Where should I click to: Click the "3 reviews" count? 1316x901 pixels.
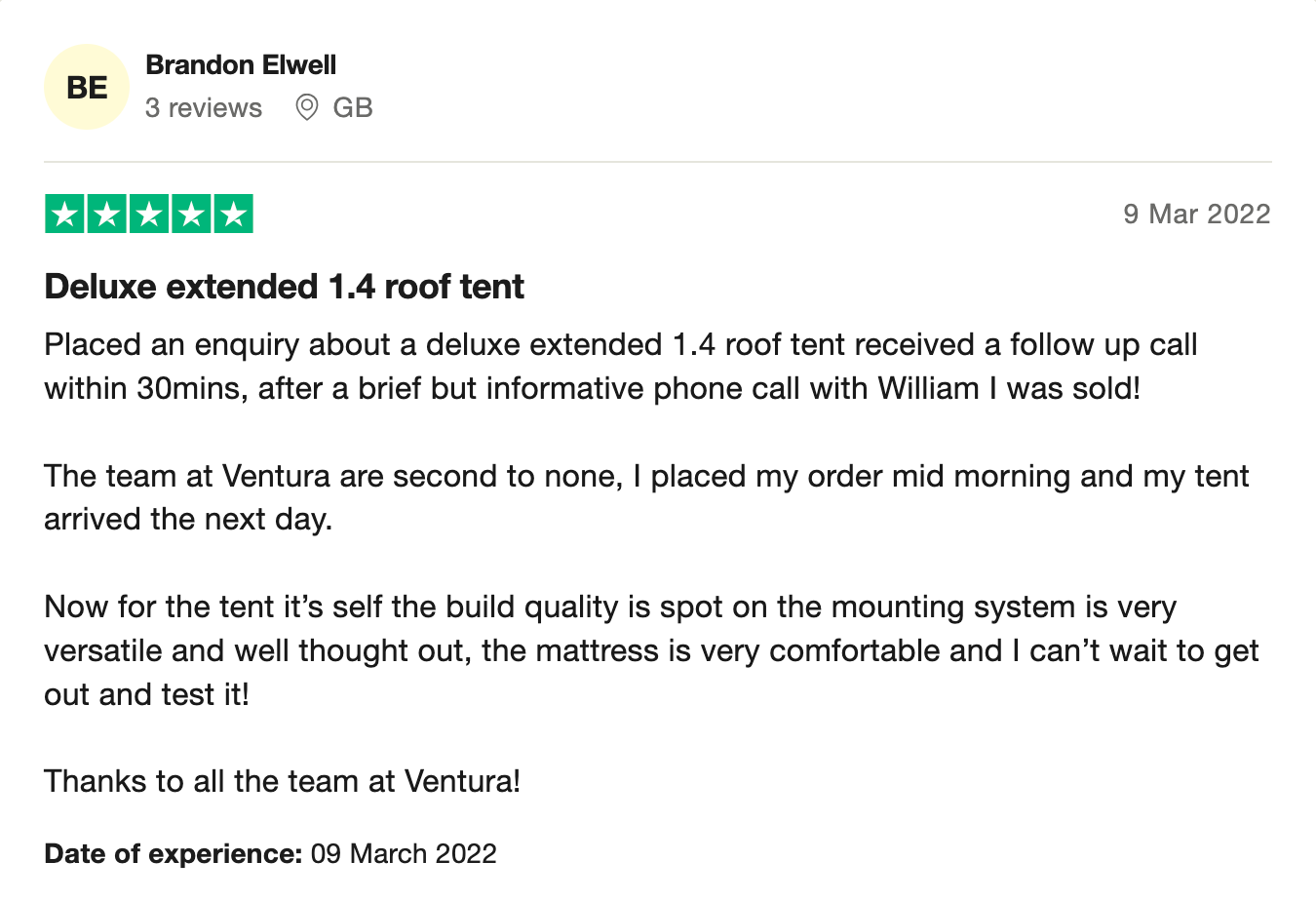[204, 107]
